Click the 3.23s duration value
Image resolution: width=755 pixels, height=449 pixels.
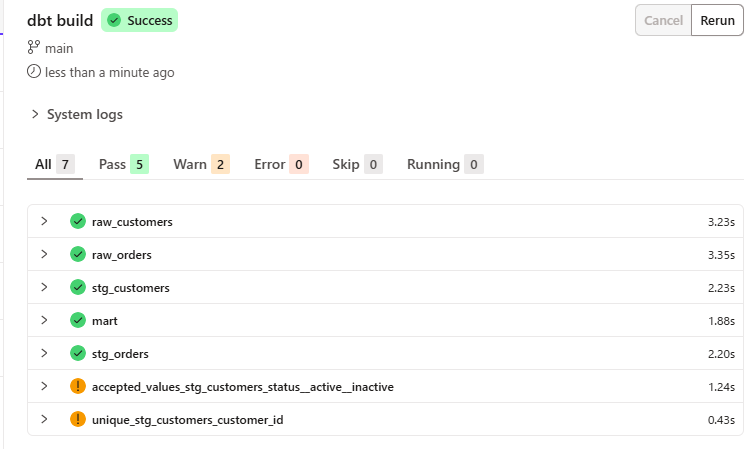click(x=721, y=222)
